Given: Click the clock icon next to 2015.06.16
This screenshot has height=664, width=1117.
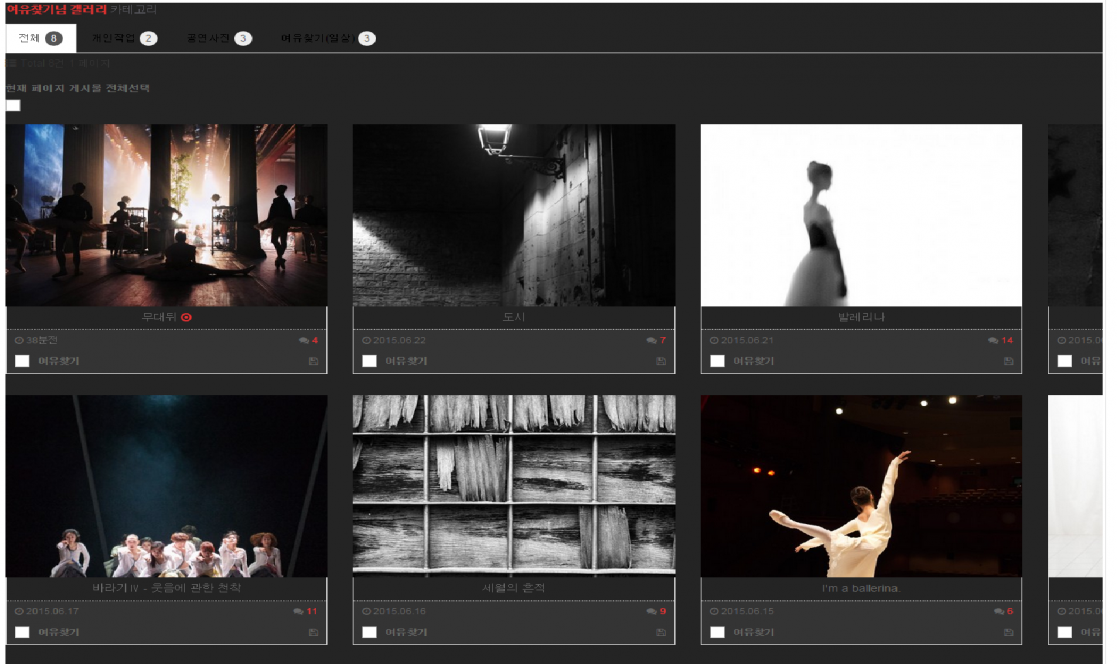Looking at the screenshot, I should click(366, 611).
